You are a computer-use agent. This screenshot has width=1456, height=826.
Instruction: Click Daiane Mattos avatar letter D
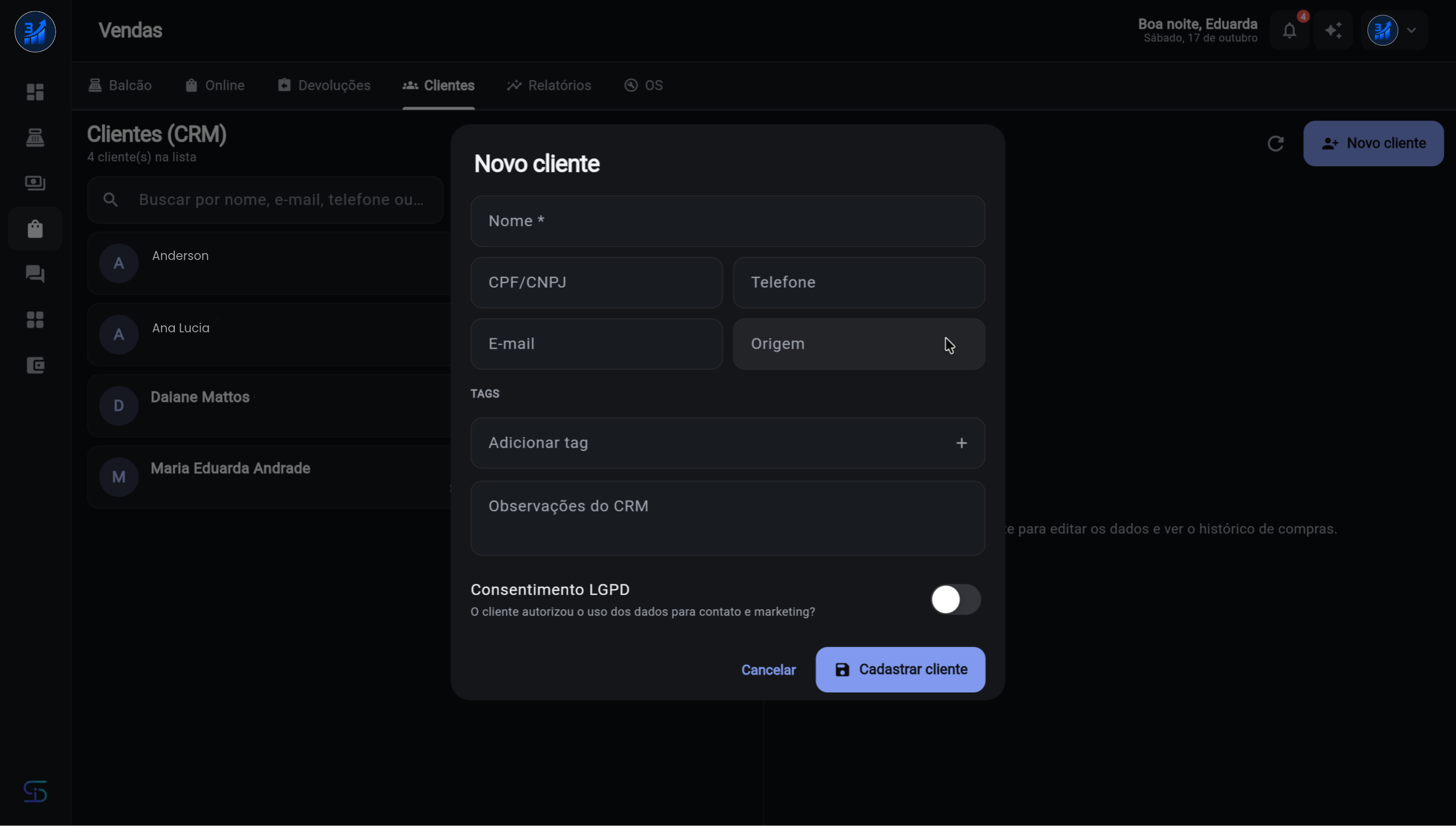[118, 406]
